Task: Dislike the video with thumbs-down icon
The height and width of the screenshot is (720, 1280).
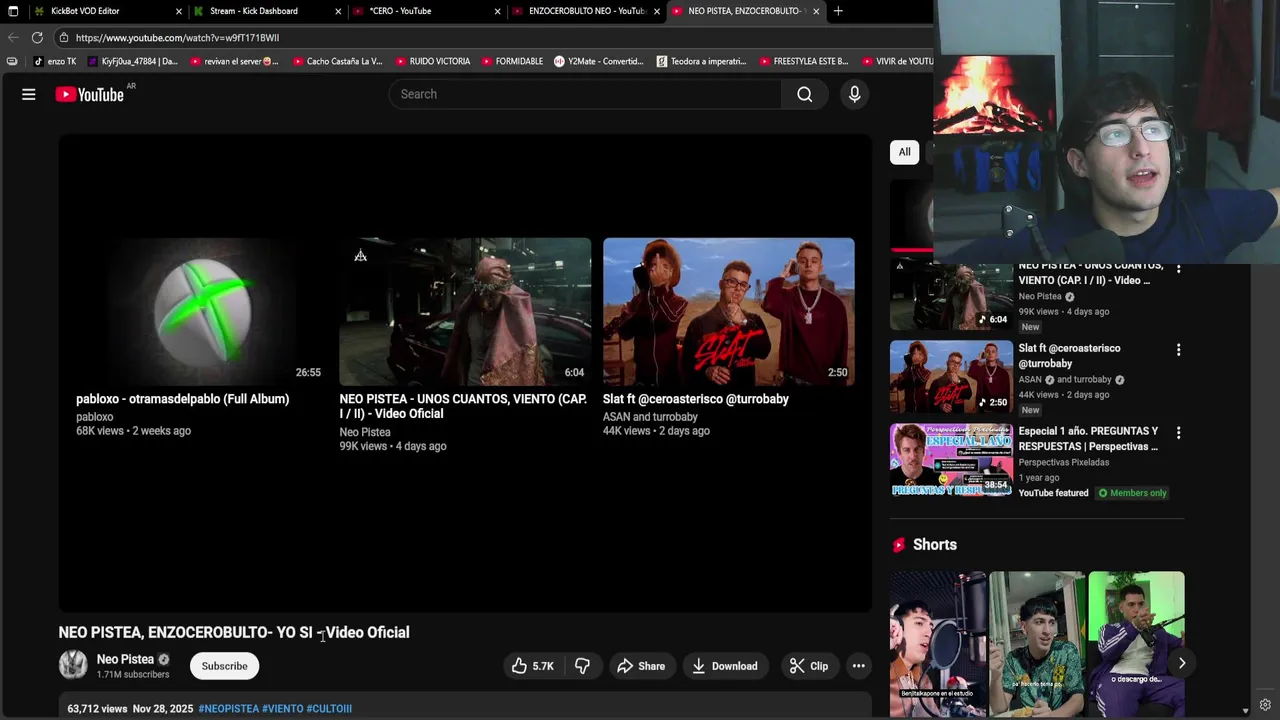Action: click(x=582, y=666)
